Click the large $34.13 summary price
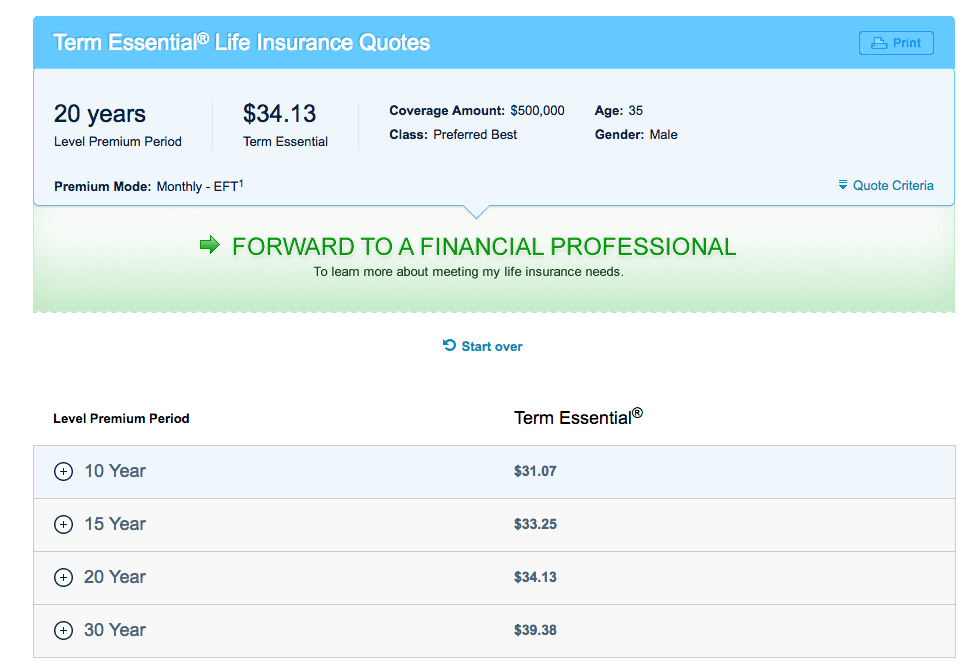972x669 pixels. pos(280,114)
